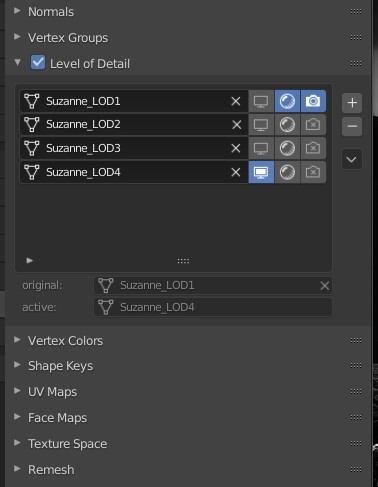
Task: Remove Suzanne_LOD3 with its X icon
Action: tap(236, 148)
